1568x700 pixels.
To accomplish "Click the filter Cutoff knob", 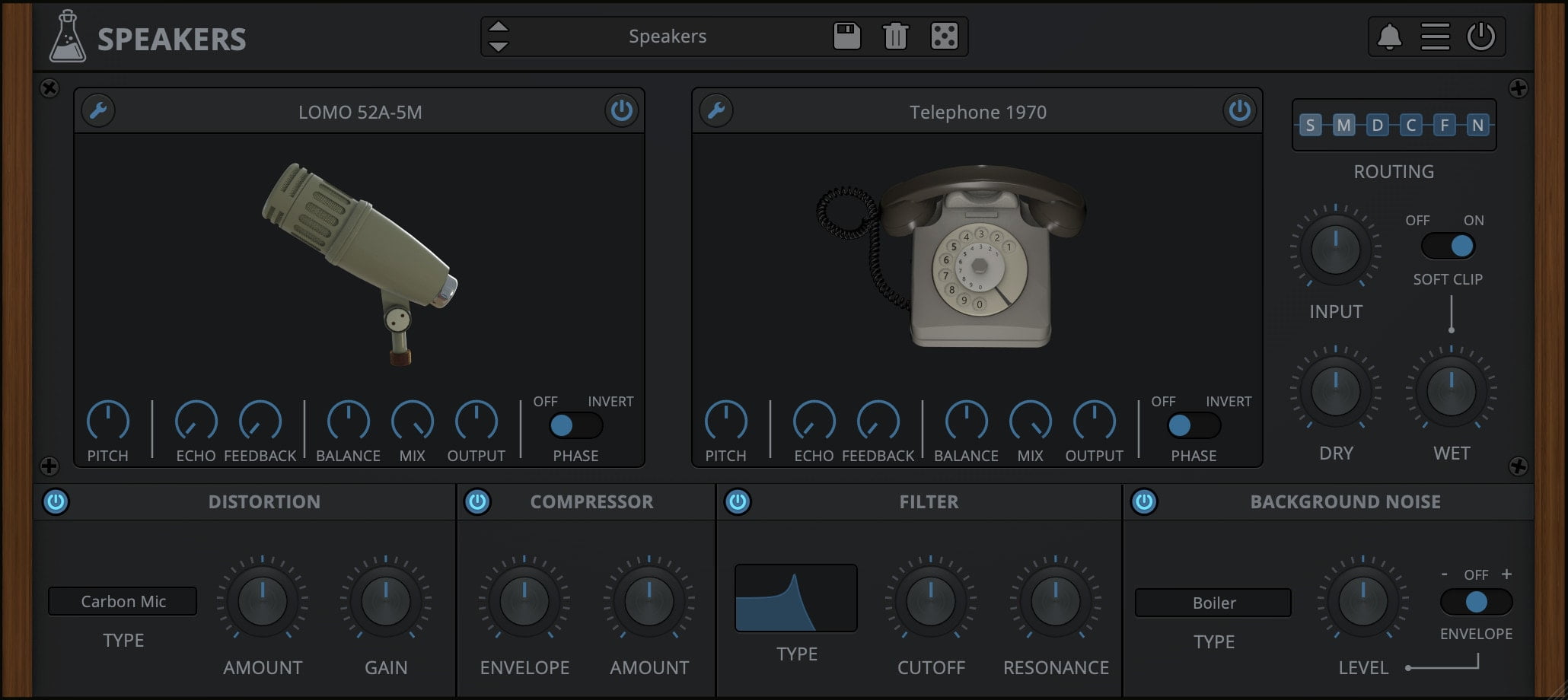I will (930, 601).
